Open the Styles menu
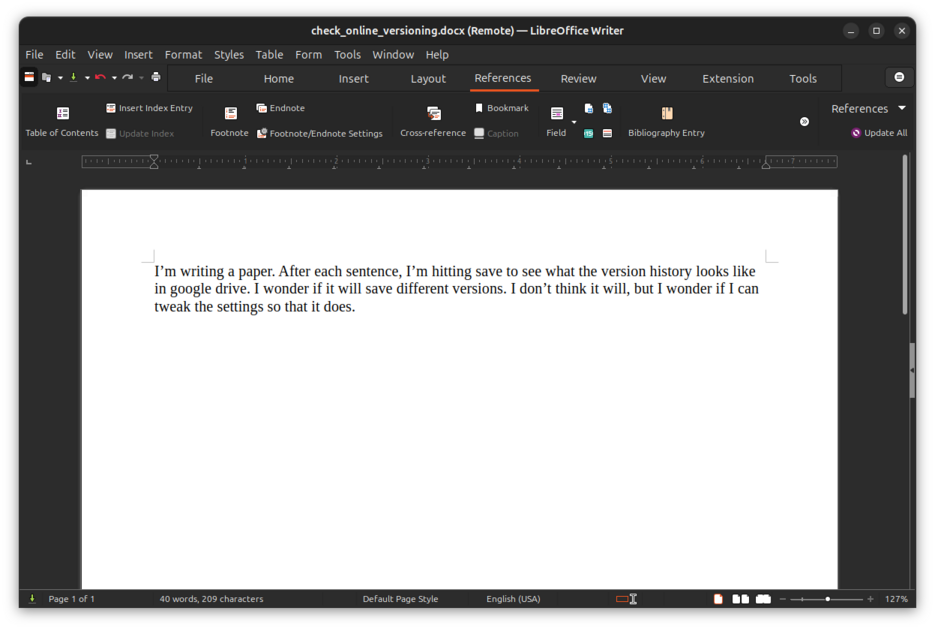Screen dimensions: 935x629 point(229,54)
